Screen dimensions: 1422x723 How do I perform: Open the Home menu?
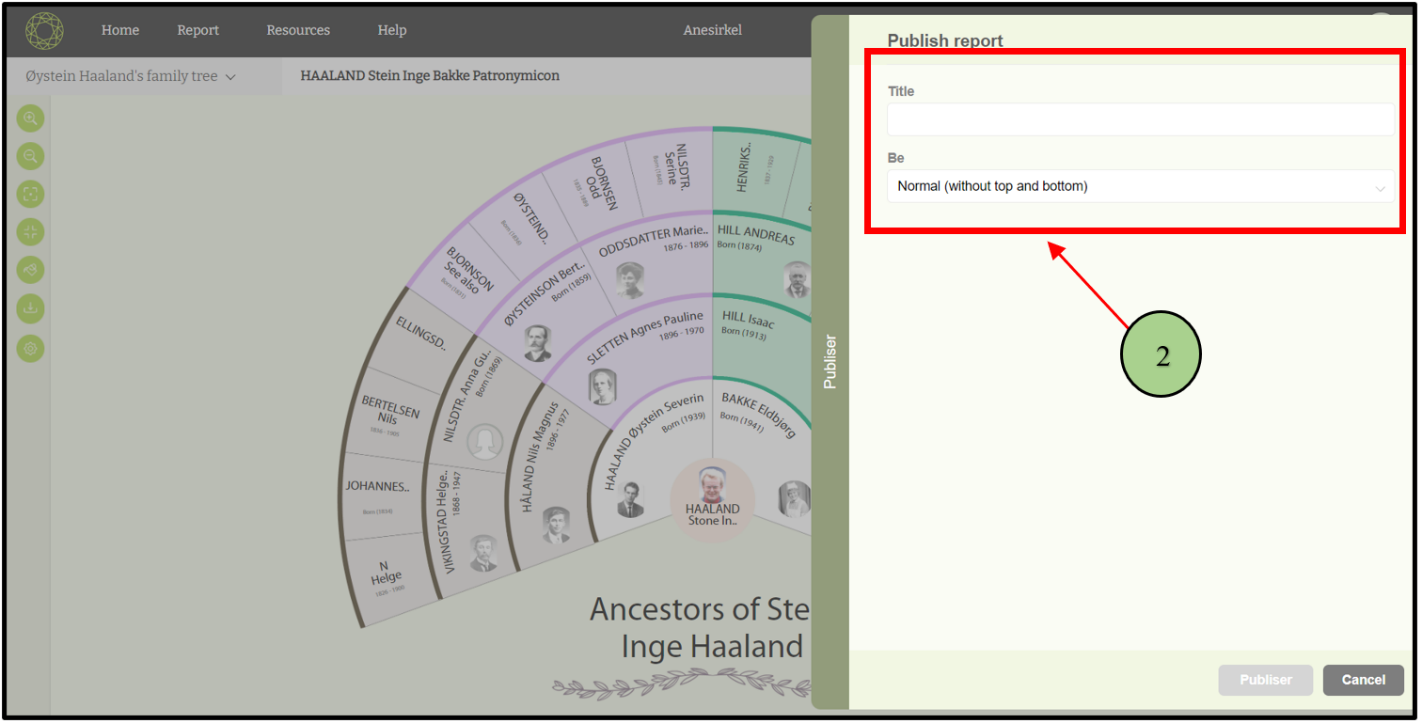[x=120, y=30]
